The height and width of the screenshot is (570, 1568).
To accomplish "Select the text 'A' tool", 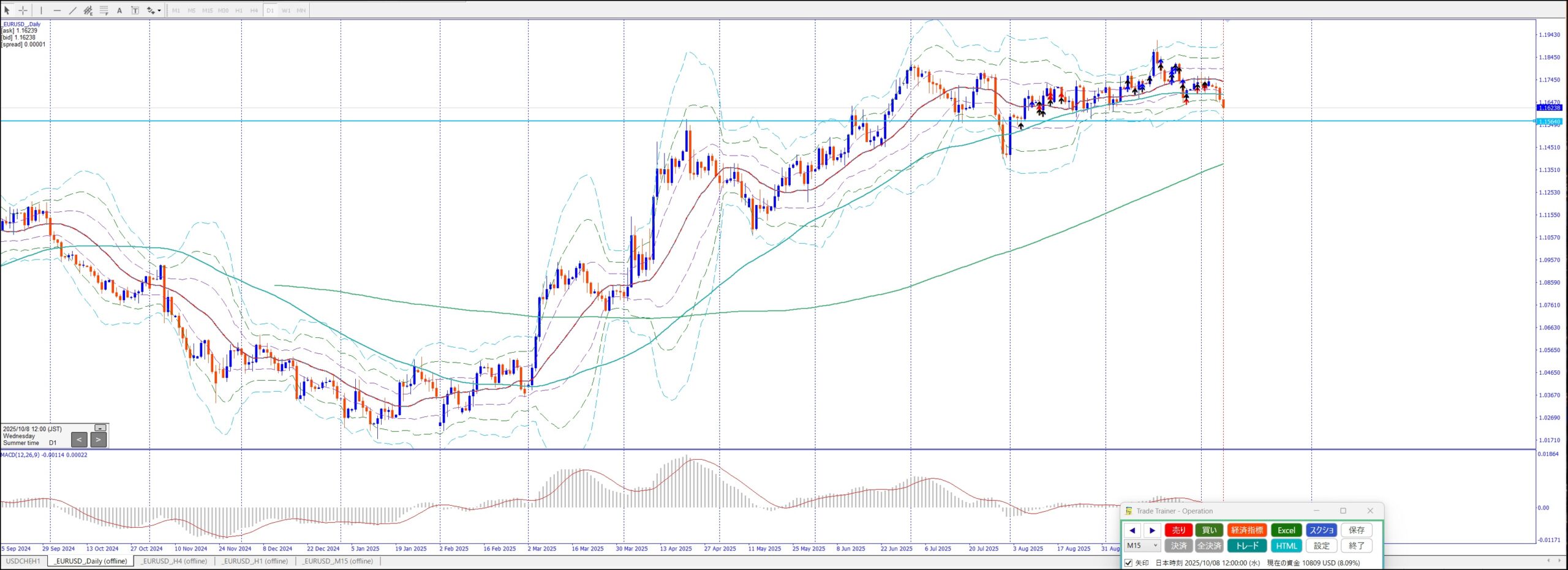I will [119, 10].
